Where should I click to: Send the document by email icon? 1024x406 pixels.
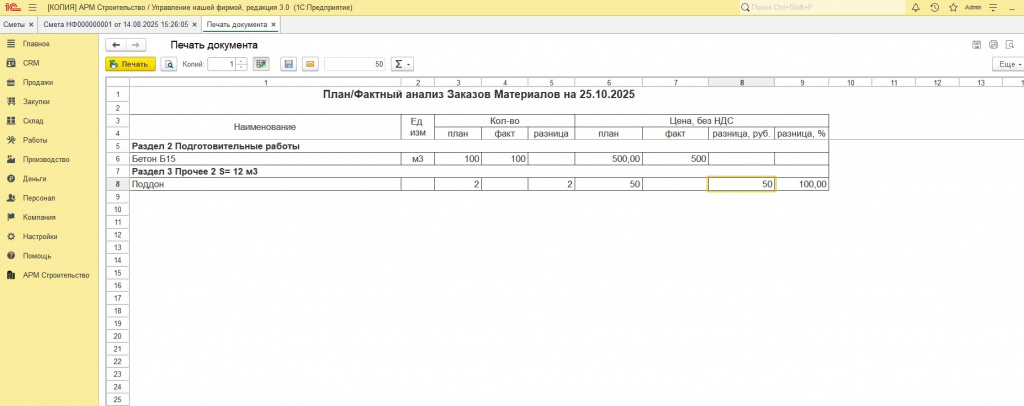click(310, 64)
